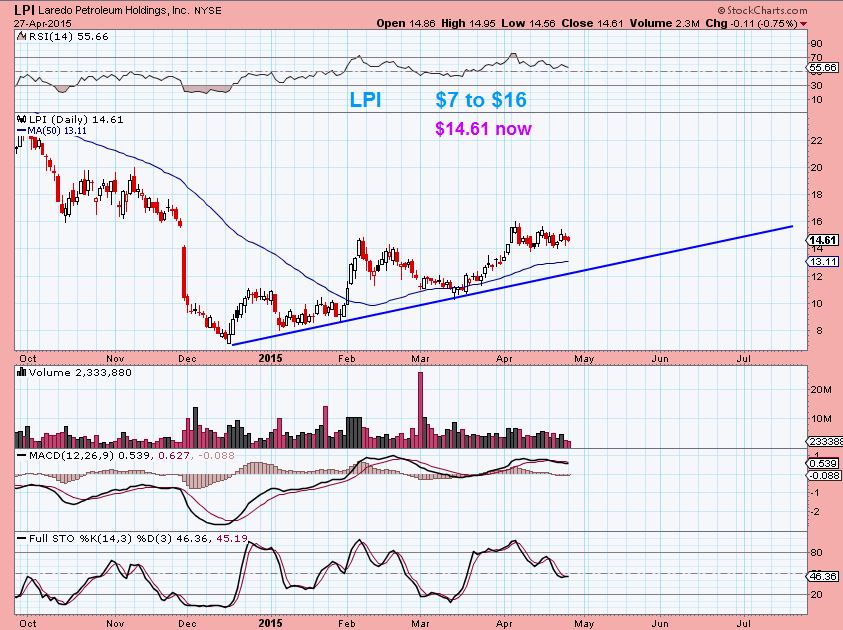Image resolution: width=843 pixels, height=630 pixels.
Task: Click the RSI(14) legend icon
Action: [21, 37]
